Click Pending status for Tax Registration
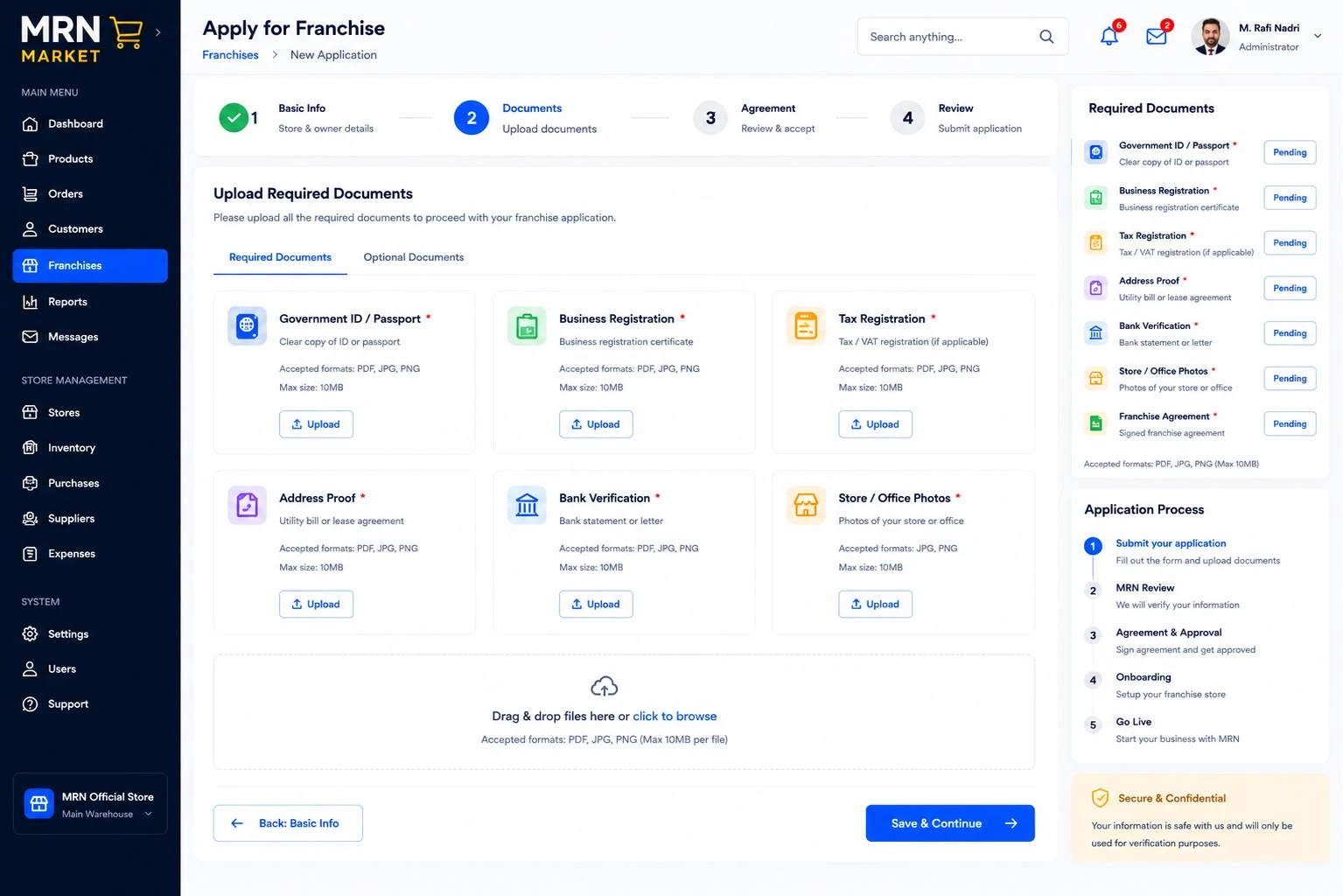1343x896 pixels. click(x=1290, y=243)
